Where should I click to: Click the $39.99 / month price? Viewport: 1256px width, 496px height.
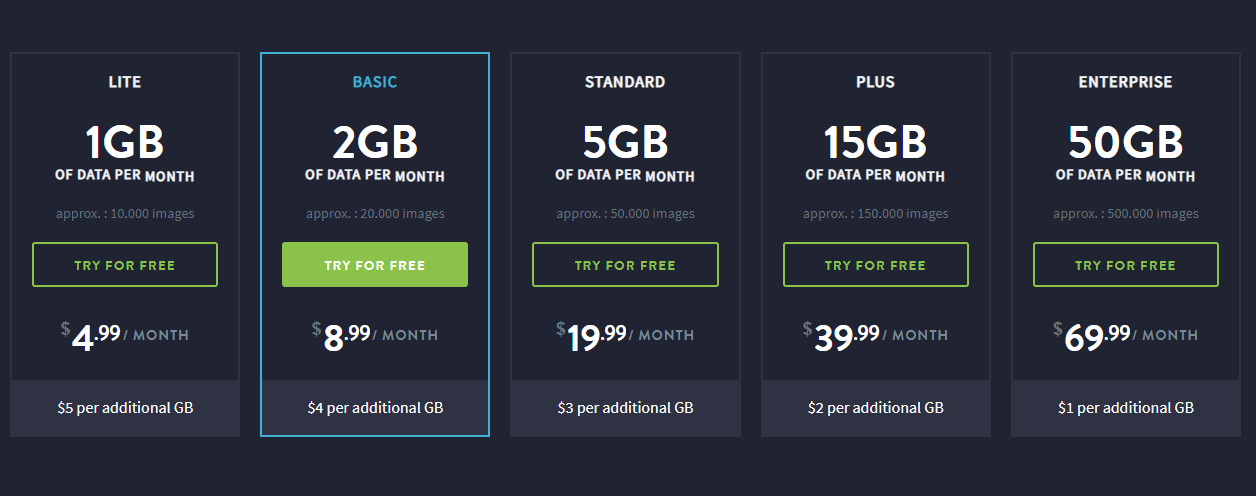click(876, 336)
